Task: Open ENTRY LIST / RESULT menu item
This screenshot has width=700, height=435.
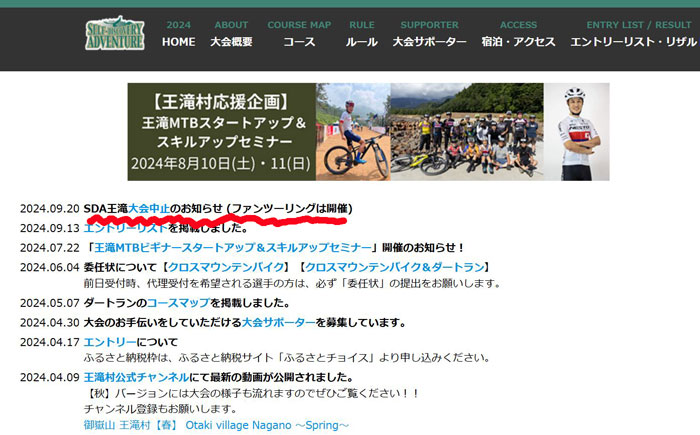Action: coord(635,34)
